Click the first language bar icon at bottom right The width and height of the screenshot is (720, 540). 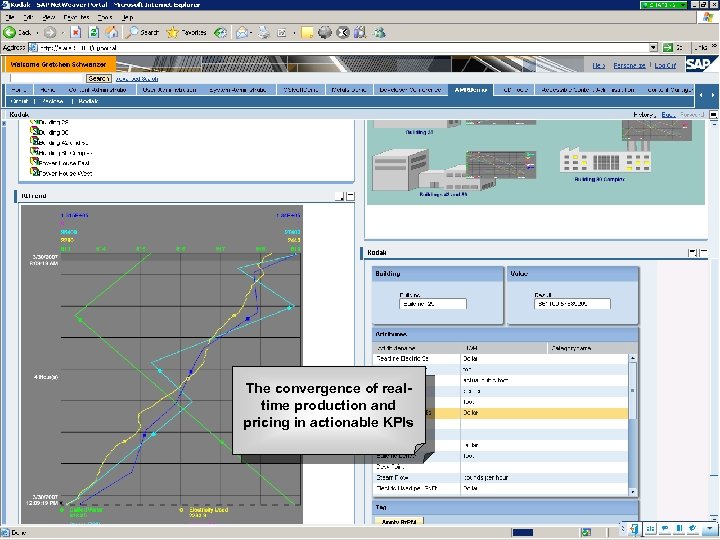(634, 529)
